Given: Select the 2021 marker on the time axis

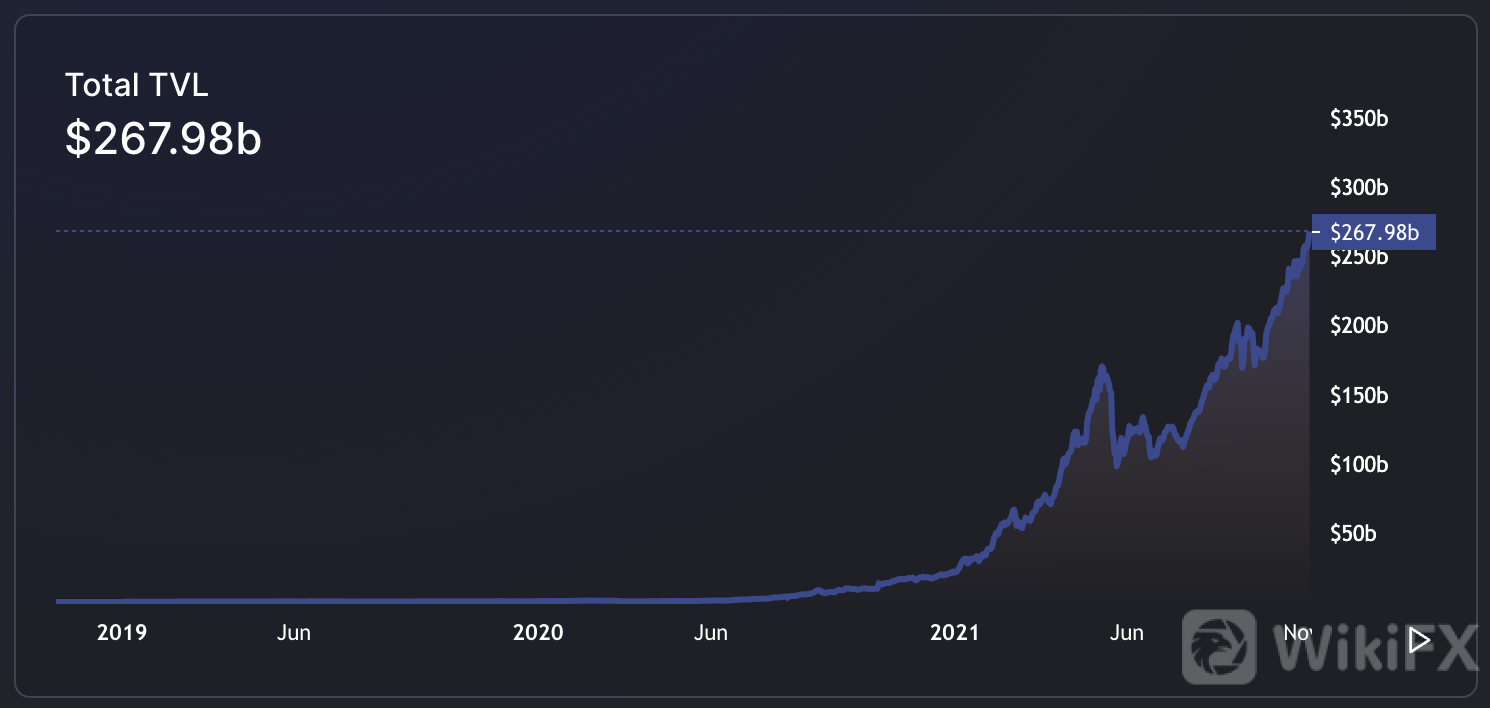Looking at the screenshot, I should [954, 633].
